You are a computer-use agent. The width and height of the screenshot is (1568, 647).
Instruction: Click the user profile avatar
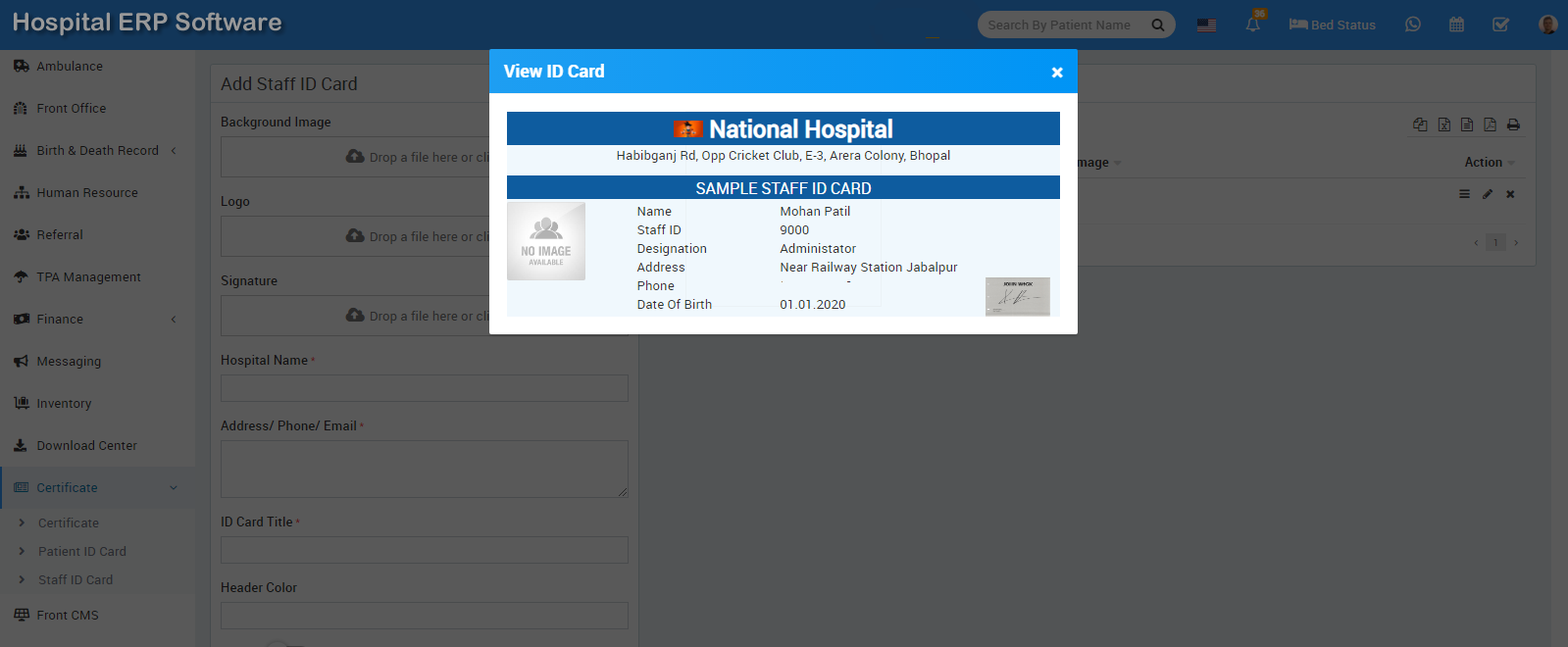pyautogui.click(x=1547, y=25)
